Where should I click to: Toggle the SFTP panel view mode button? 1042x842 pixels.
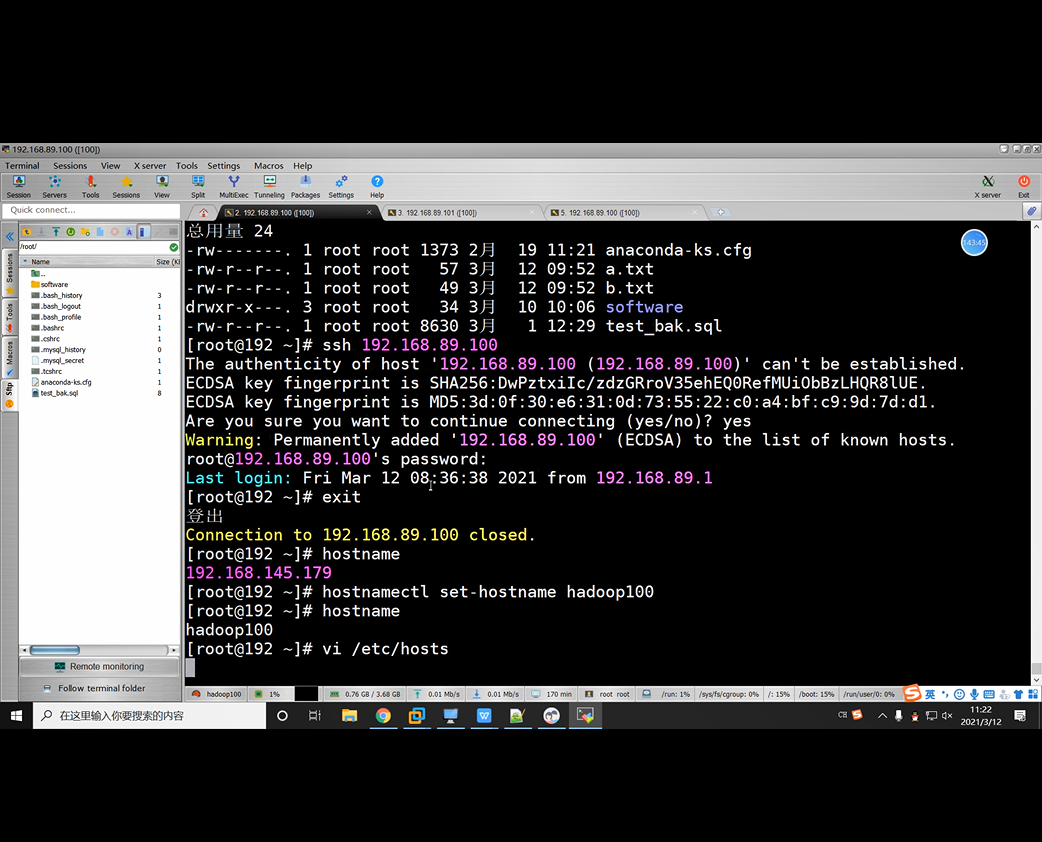142,232
